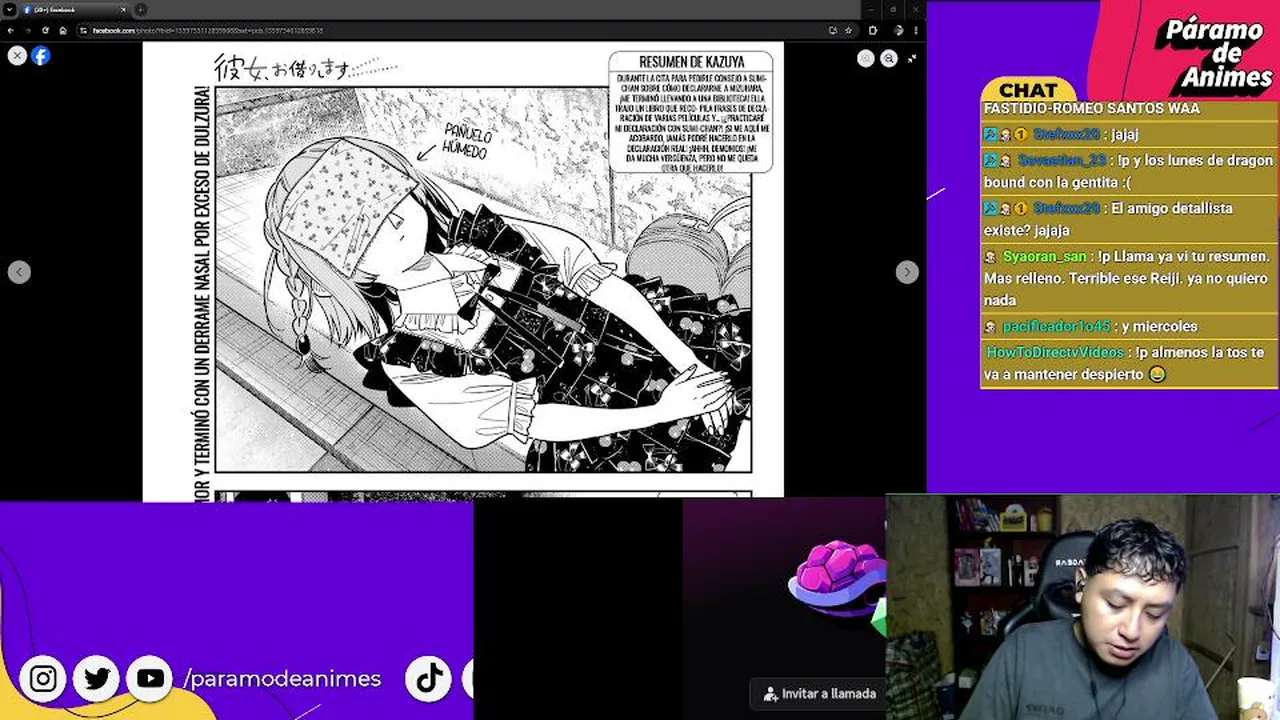Click the YouTube icon in overlay
Viewport: 1280px width, 720px height.
tap(150, 679)
